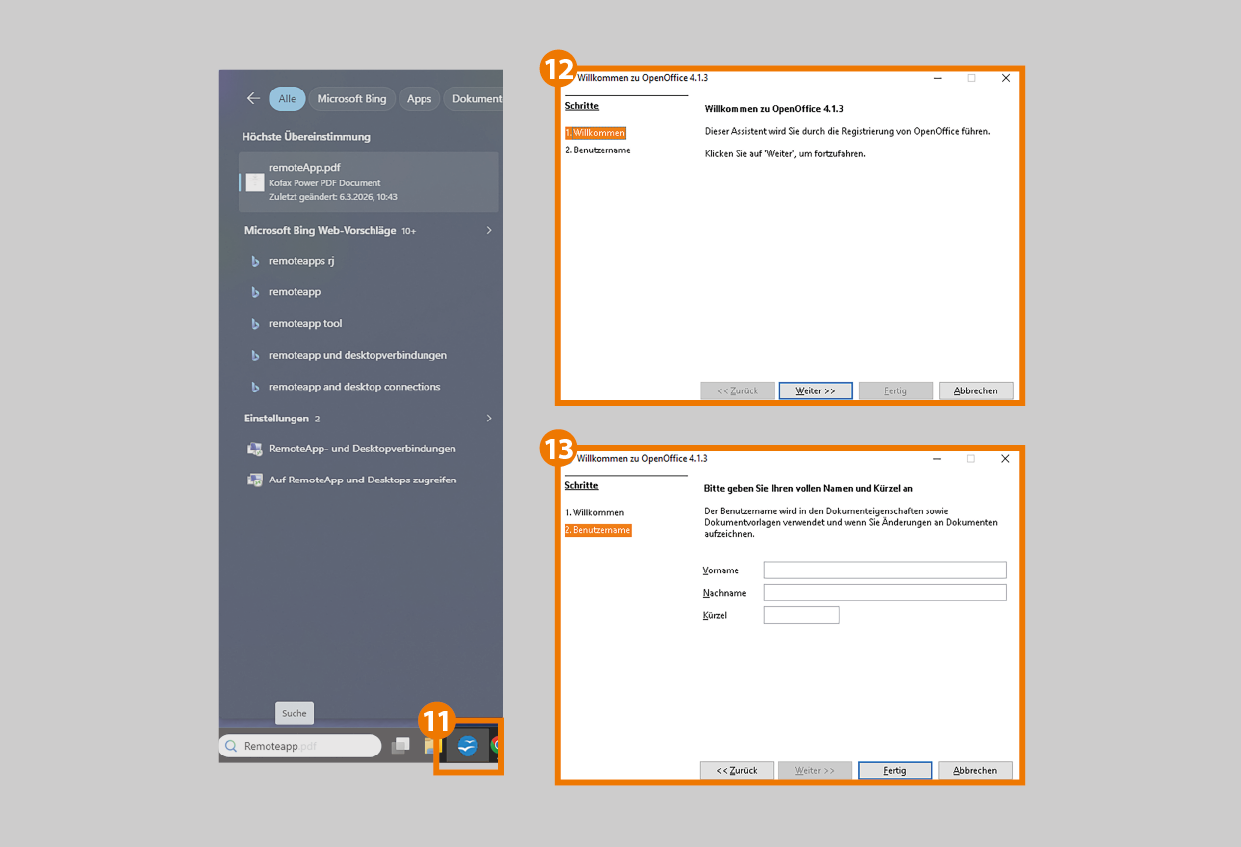This screenshot has width=1241, height=847.
Task: Switch to the 'Dokumente' filter tab
Action: tap(474, 99)
